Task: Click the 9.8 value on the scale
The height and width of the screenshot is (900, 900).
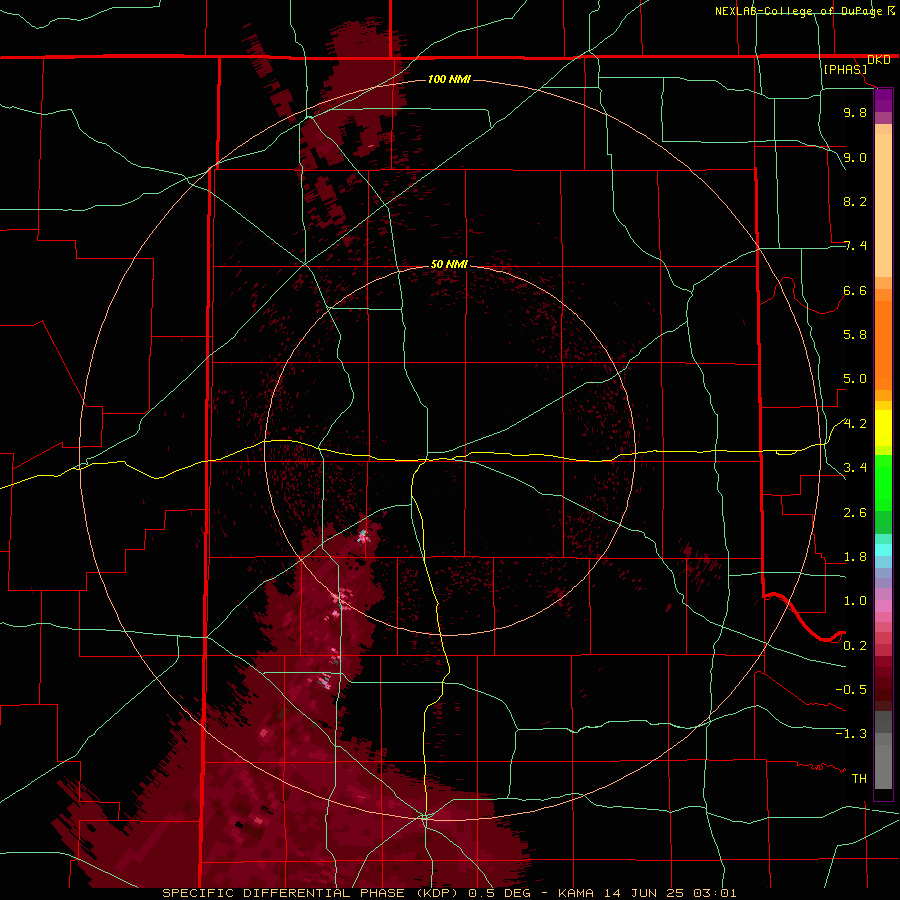Action: pos(855,112)
